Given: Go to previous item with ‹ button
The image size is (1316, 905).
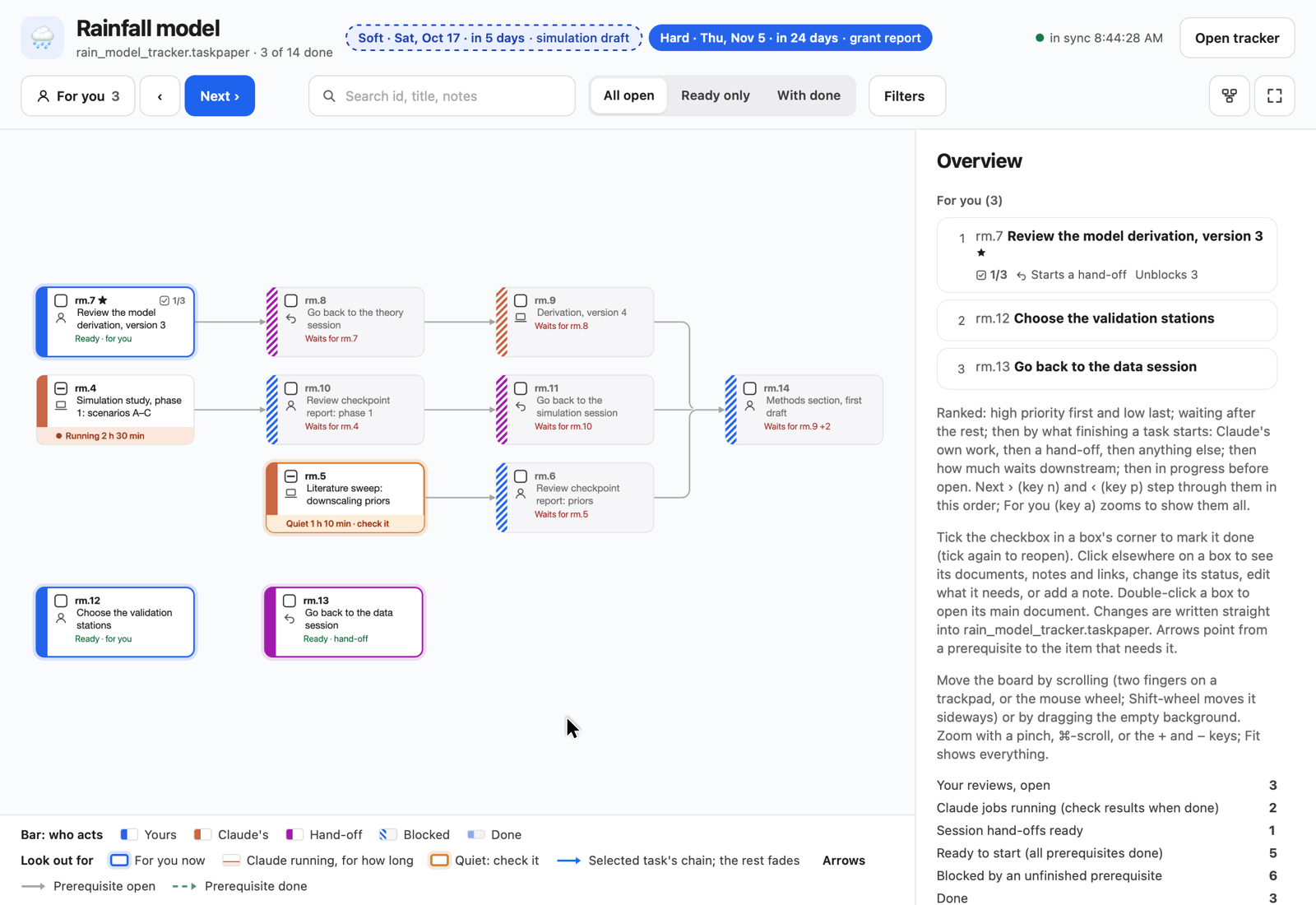Looking at the screenshot, I should (x=160, y=96).
